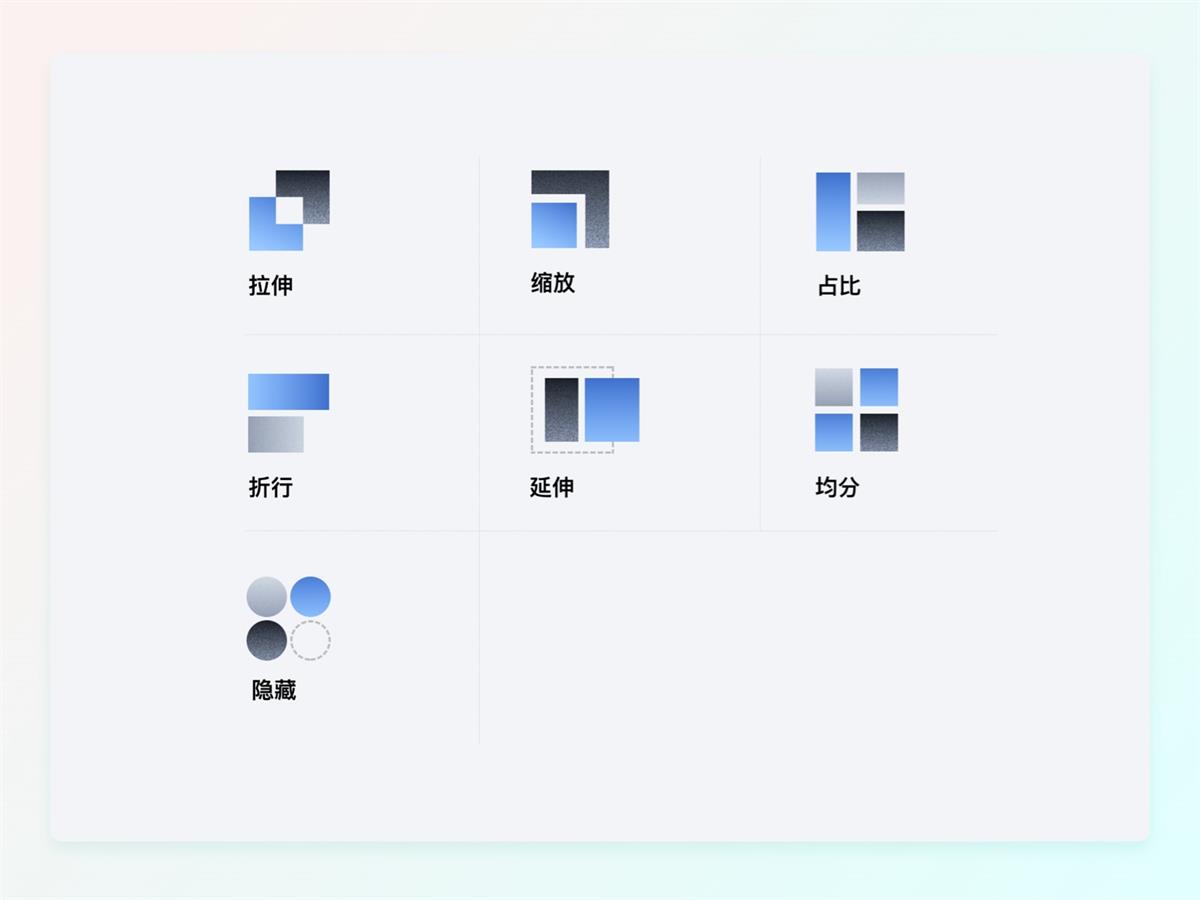Image resolution: width=1200 pixels, height=900 pixels.
Task: Select the 均分 (equal split) four-square icon
Action: click(x=856, y=410)
